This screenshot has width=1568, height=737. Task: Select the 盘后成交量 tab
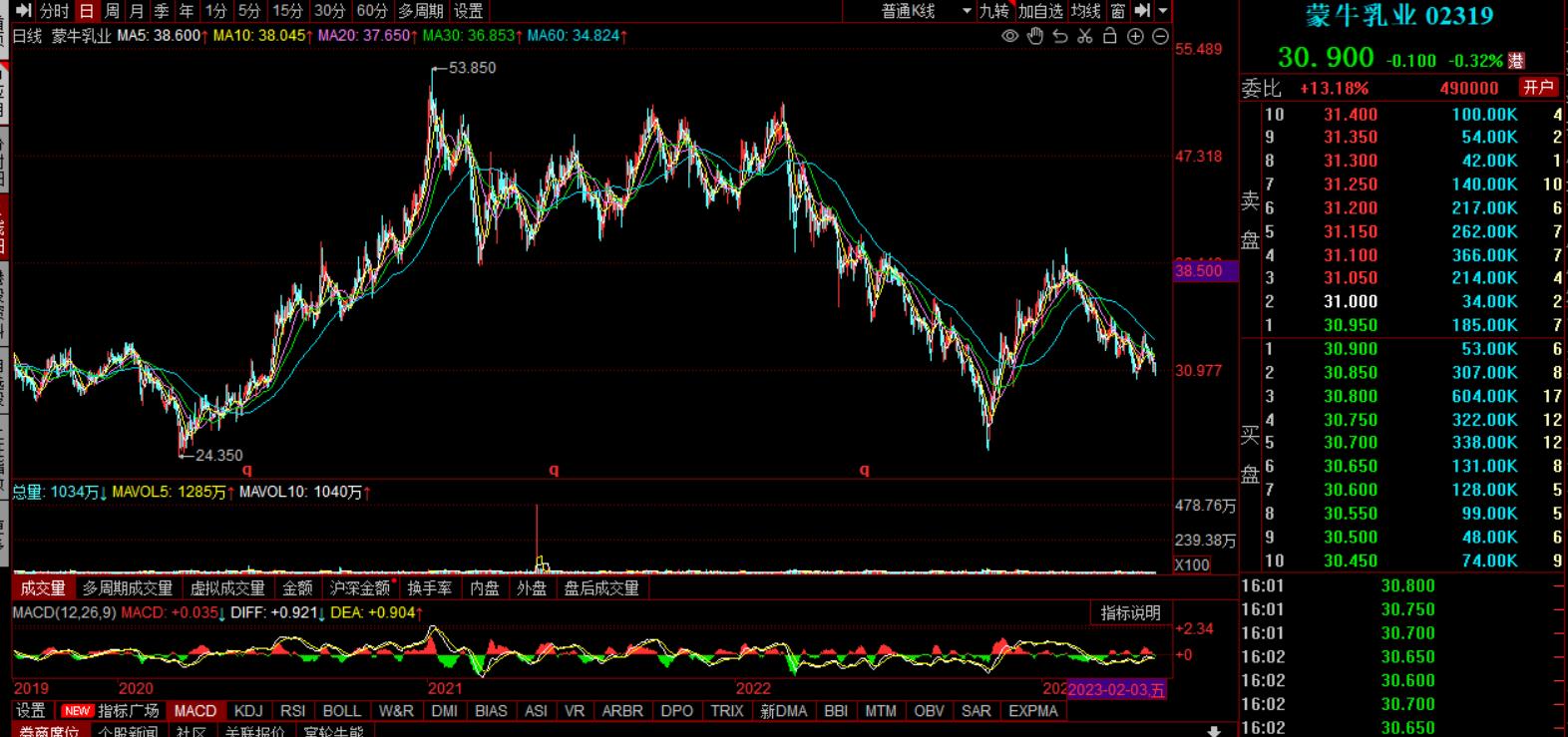[601, 588]
